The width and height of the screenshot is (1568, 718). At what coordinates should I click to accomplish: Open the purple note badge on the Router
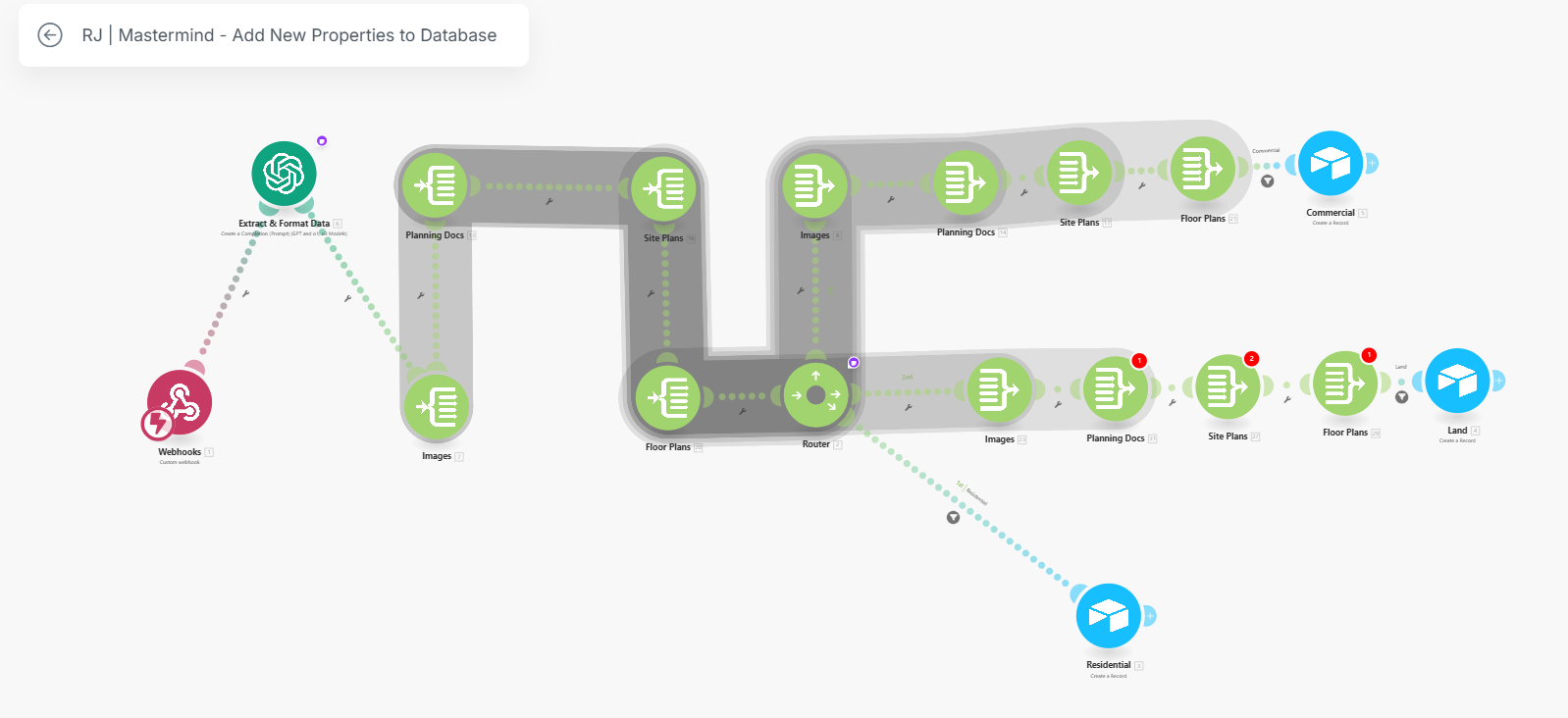coord(854,363)
